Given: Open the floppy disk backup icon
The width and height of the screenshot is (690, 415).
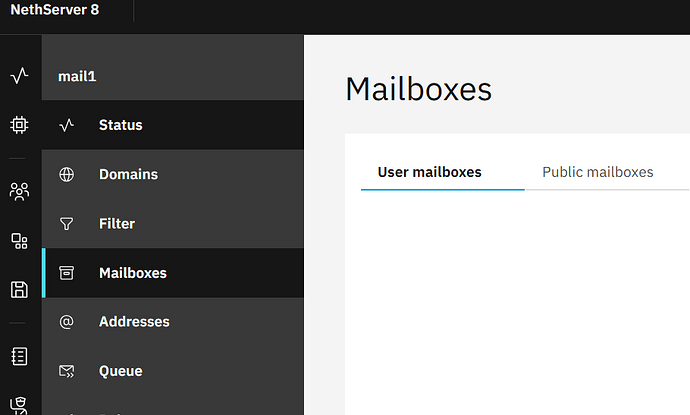Looking at the screenshot, I should [19, 290].
